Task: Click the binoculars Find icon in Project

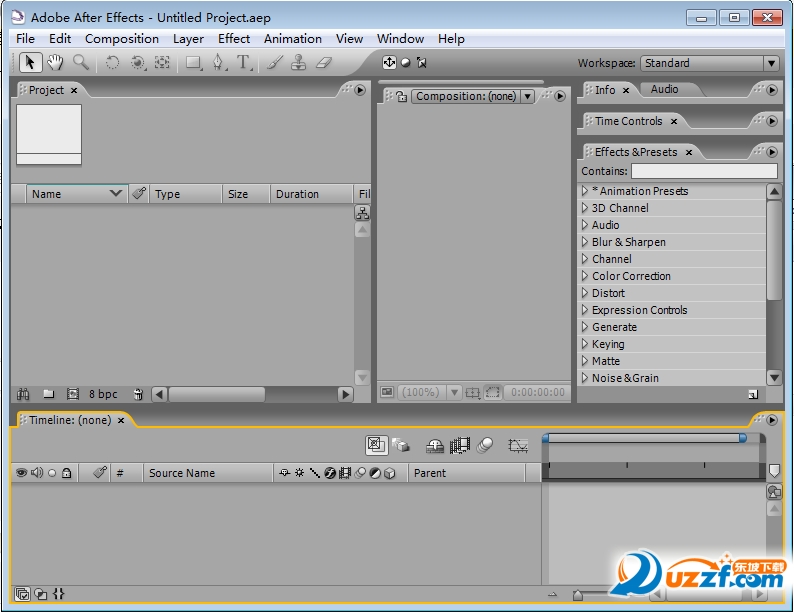Action: [x=23, y=394]
